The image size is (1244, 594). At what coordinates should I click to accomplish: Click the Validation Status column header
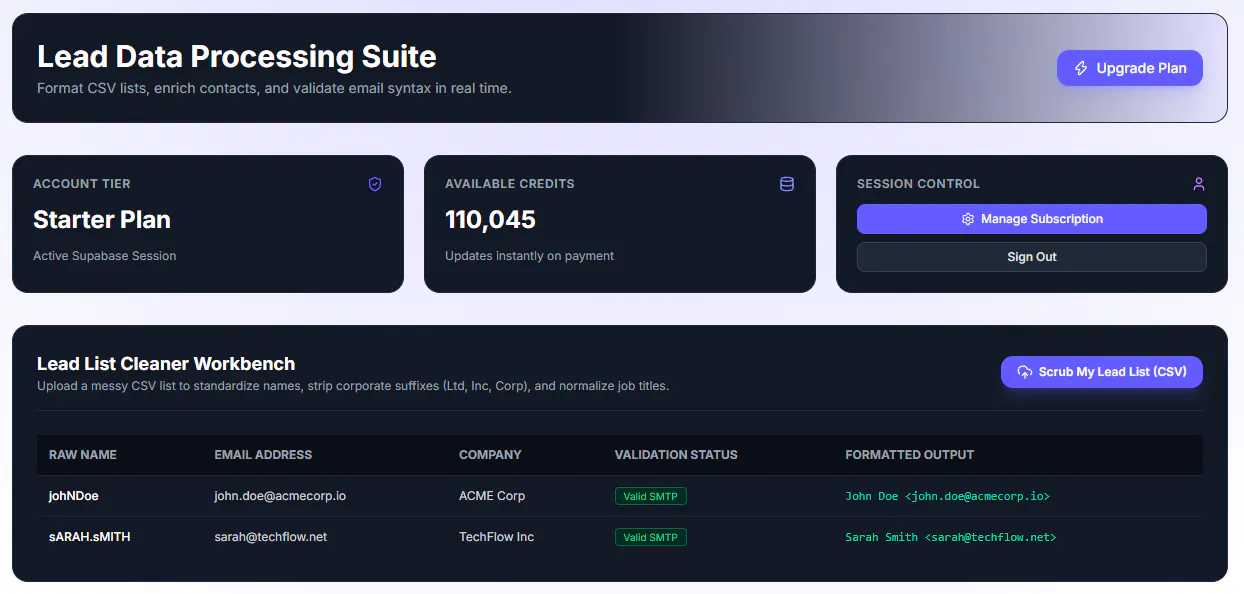click(676, 455)
